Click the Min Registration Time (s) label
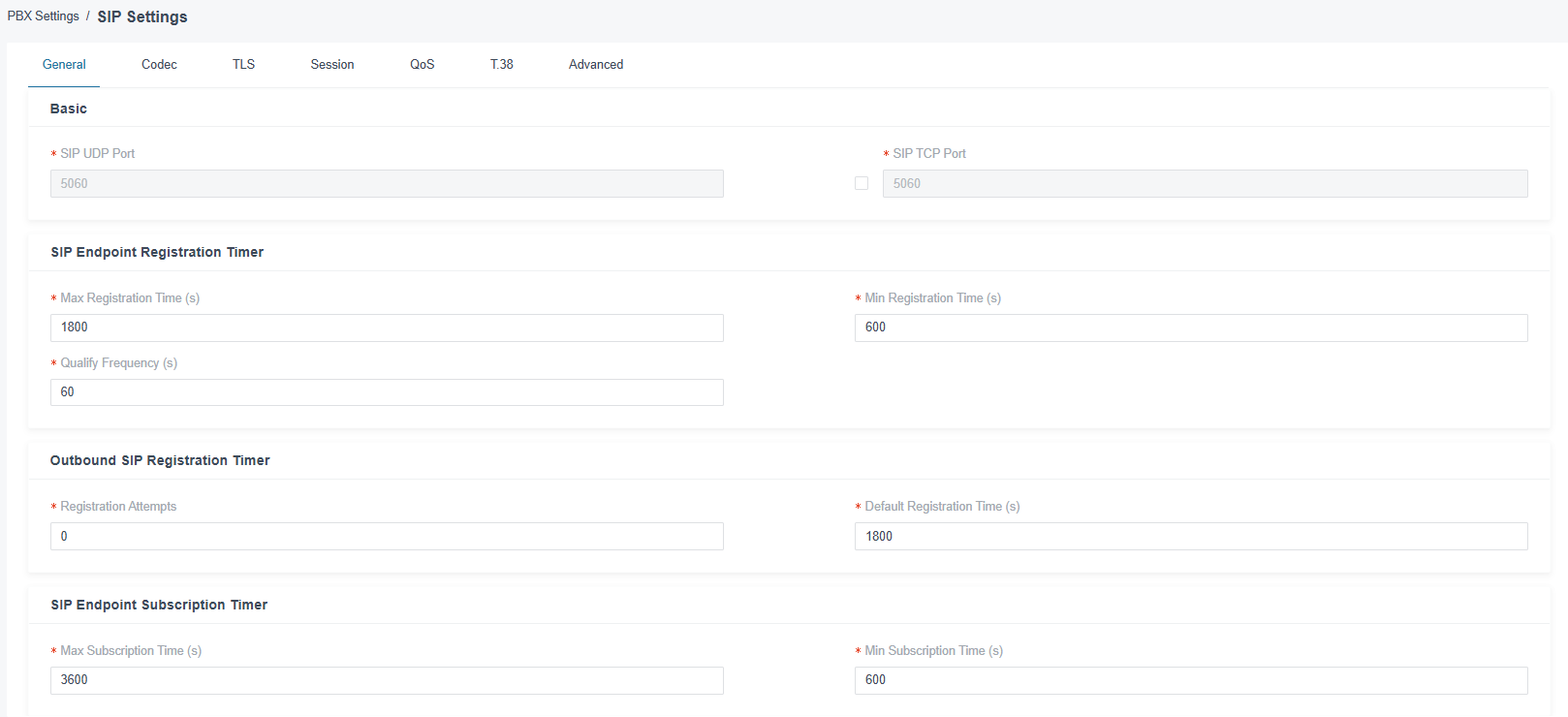The width and height of the screenshot is (1568, 717). pos(932,297)
